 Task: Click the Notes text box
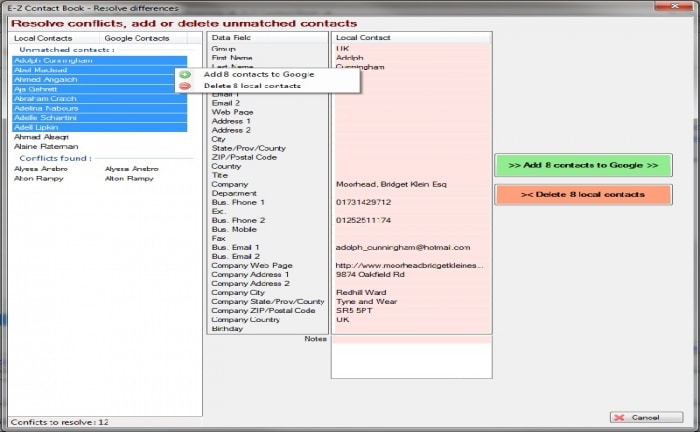pyautogui.click(x=412, y=357)
